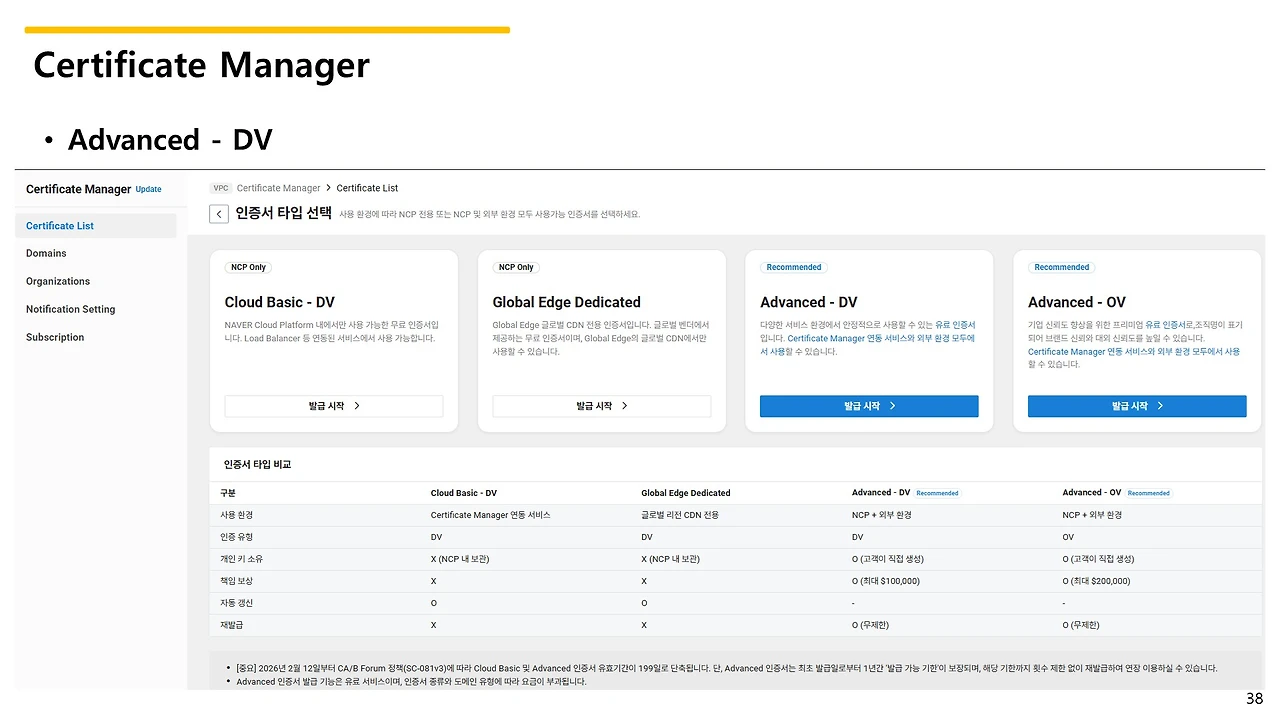Viewport: 1280px width, 720px height.
Task: Click the Advanced - DV card title
Action: coord(809,302)
